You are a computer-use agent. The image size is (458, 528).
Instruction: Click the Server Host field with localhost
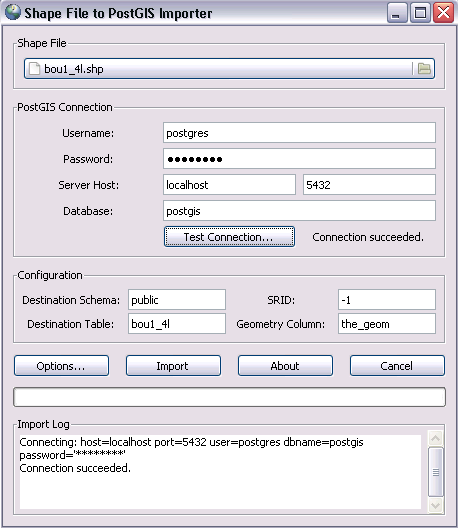[x=229, y=185]
